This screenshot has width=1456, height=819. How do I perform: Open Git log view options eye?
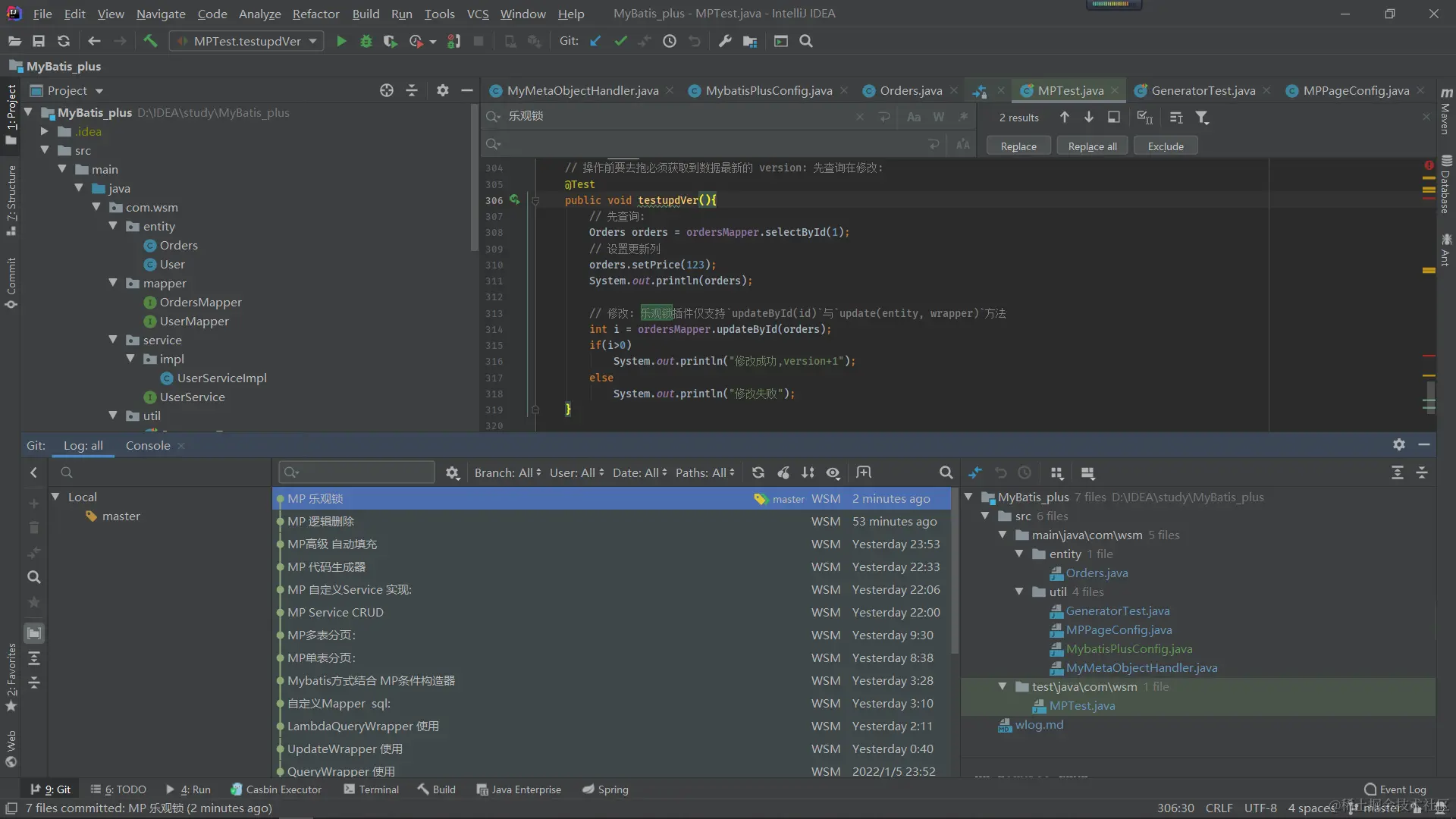[x=833, y=473]
